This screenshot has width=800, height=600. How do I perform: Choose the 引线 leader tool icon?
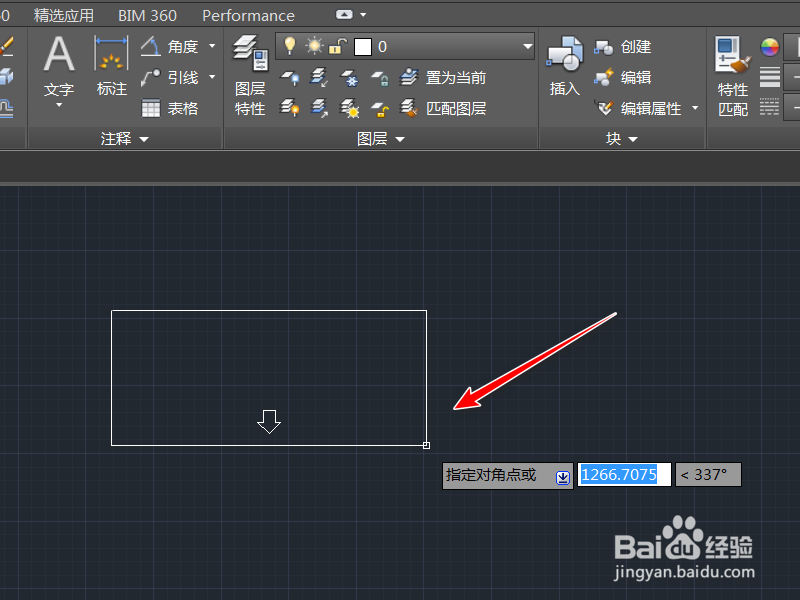click(151, 78)
